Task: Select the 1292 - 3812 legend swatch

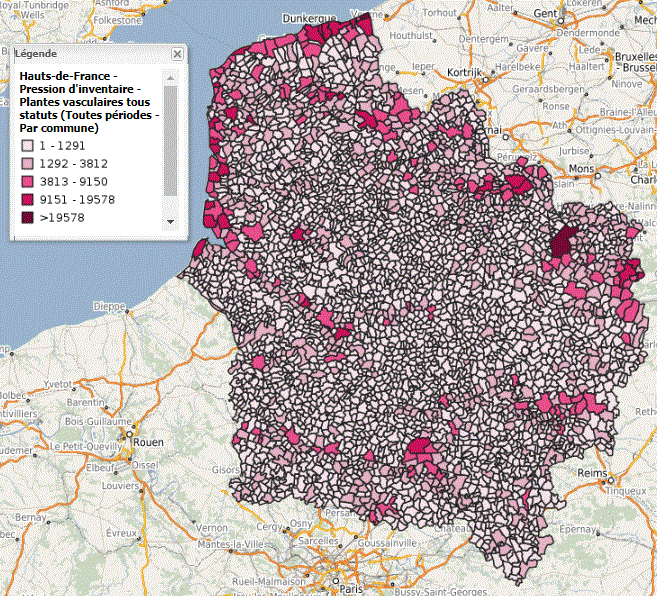Action: [x=27, y=164]
